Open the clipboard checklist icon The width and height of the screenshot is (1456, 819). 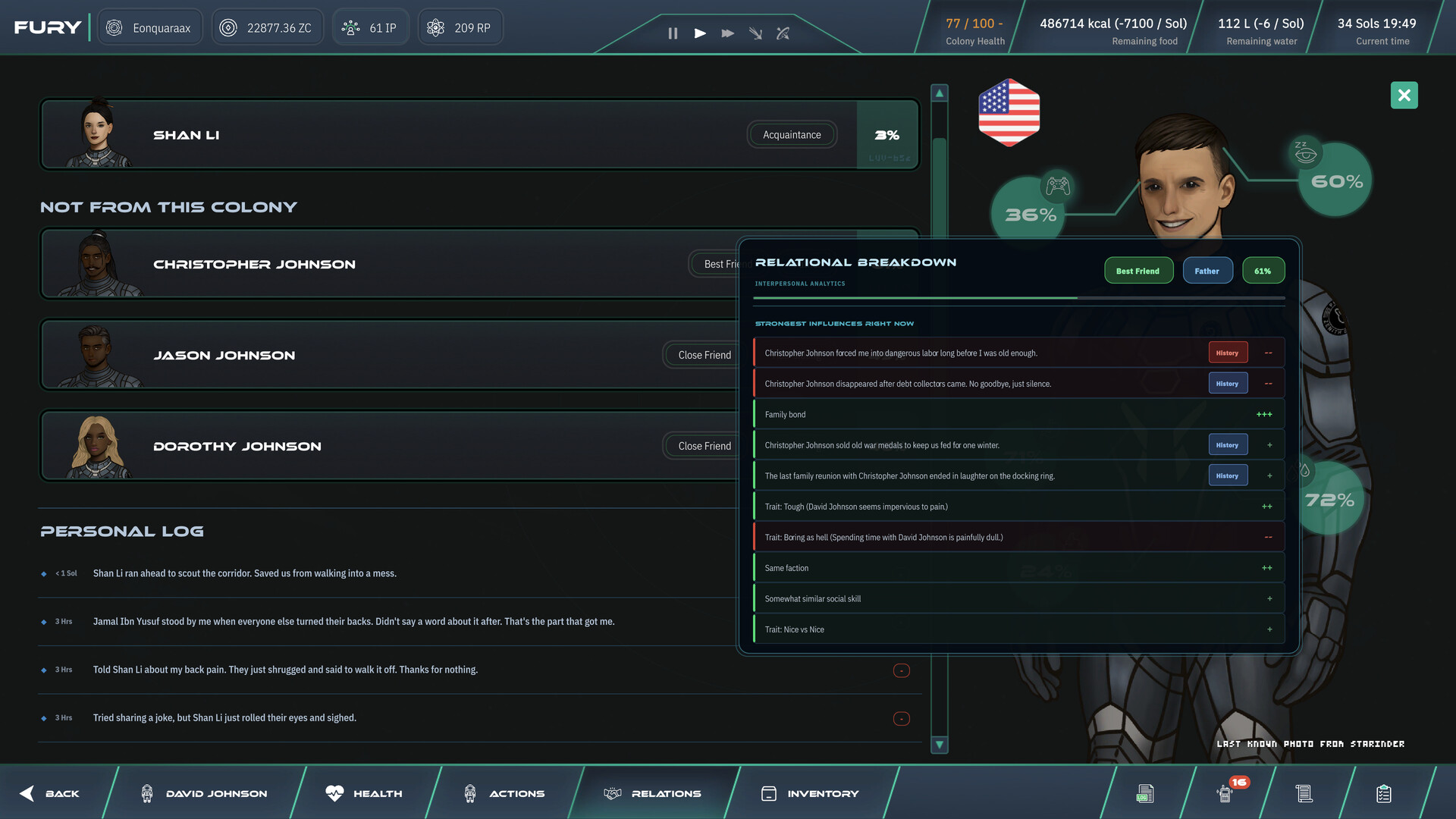tap(1383, 793)
